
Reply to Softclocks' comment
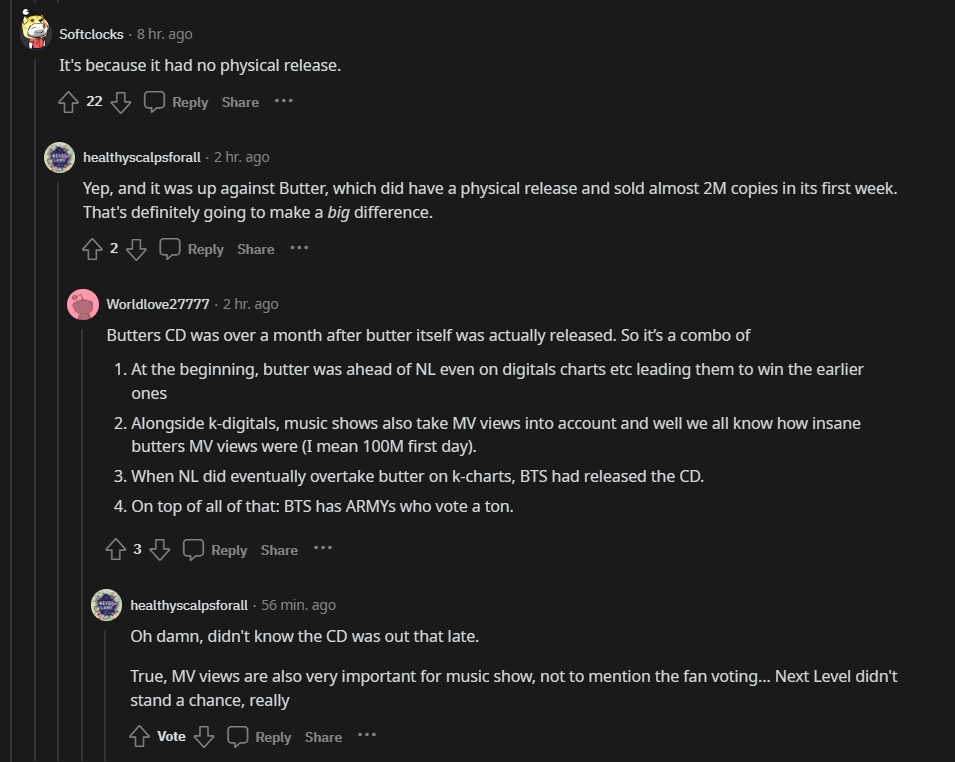(177, 102)
